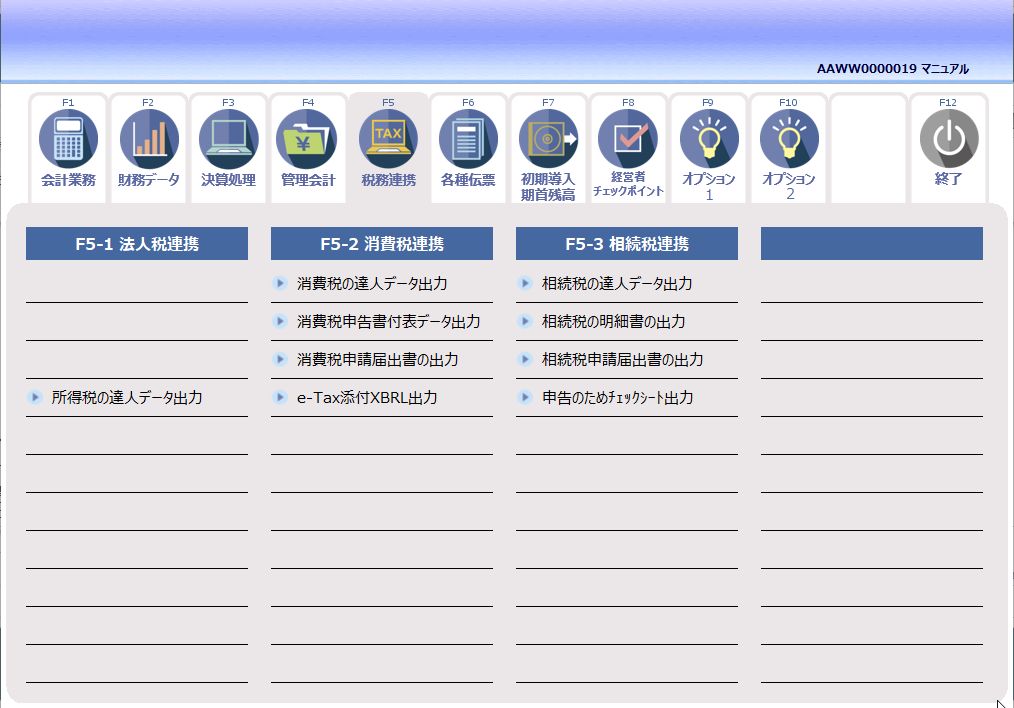Open the 会計業務 (F1) module
This screenshot has width=1014, height=708.
click(68, 140)
